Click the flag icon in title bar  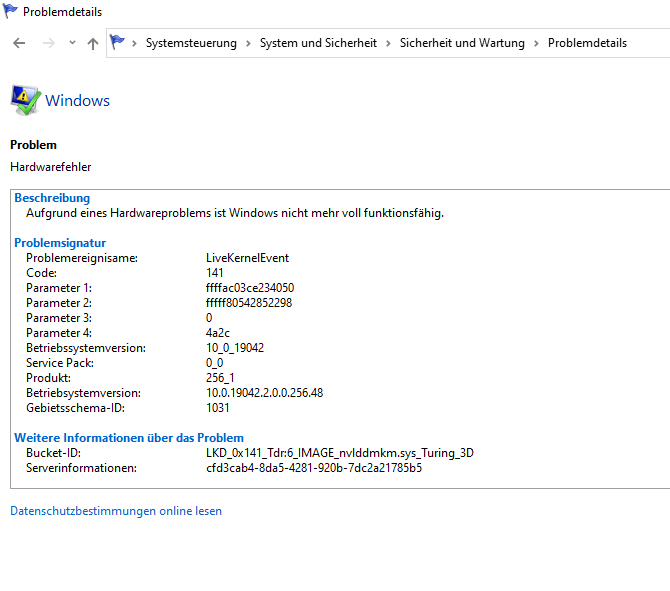click(10, 11)
